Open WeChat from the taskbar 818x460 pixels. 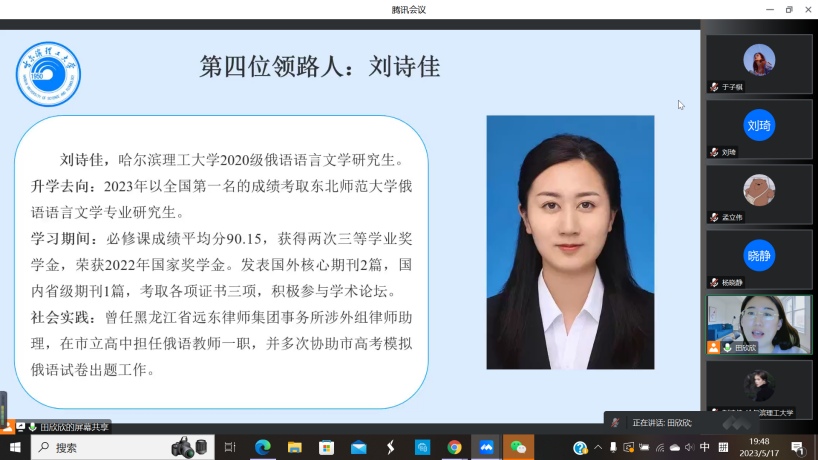518,447
